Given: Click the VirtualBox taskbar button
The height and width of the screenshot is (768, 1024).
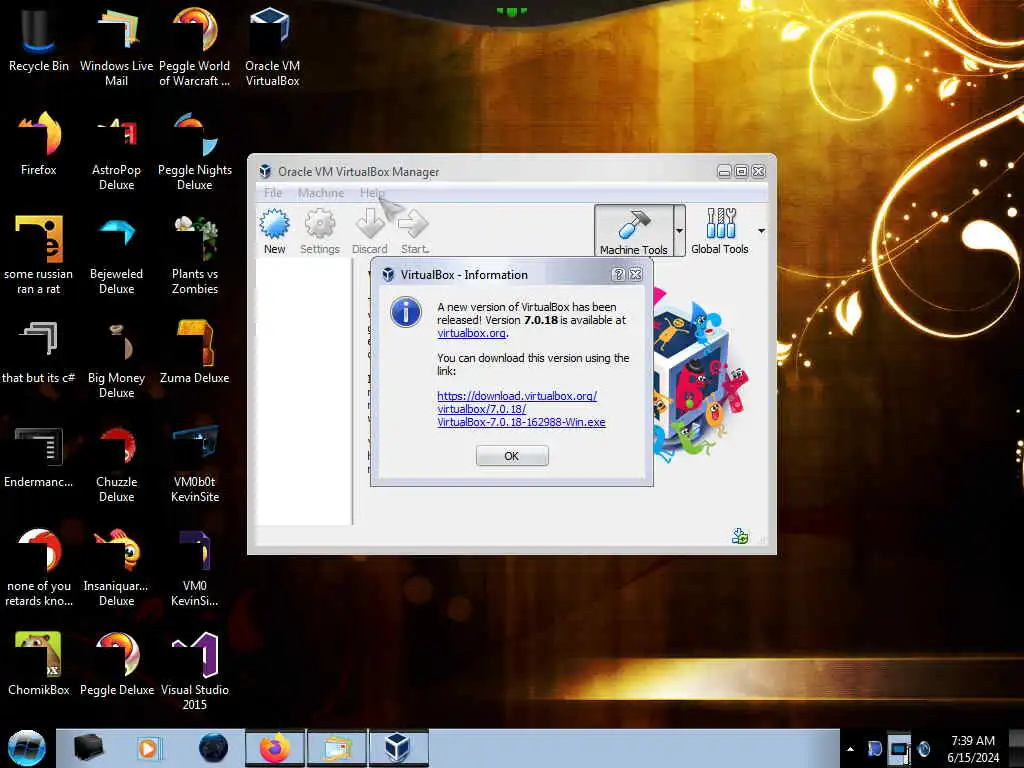Looking at the screenshot, I should 398,748.
